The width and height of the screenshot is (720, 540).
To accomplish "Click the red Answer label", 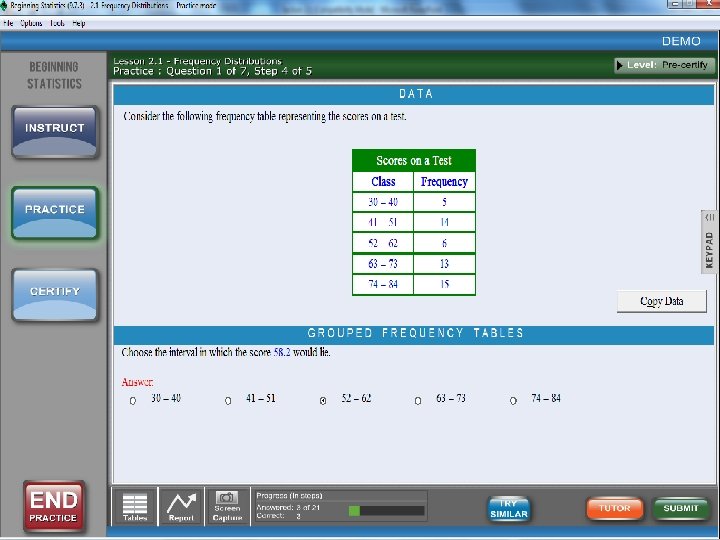I will (x=137, y=382).
